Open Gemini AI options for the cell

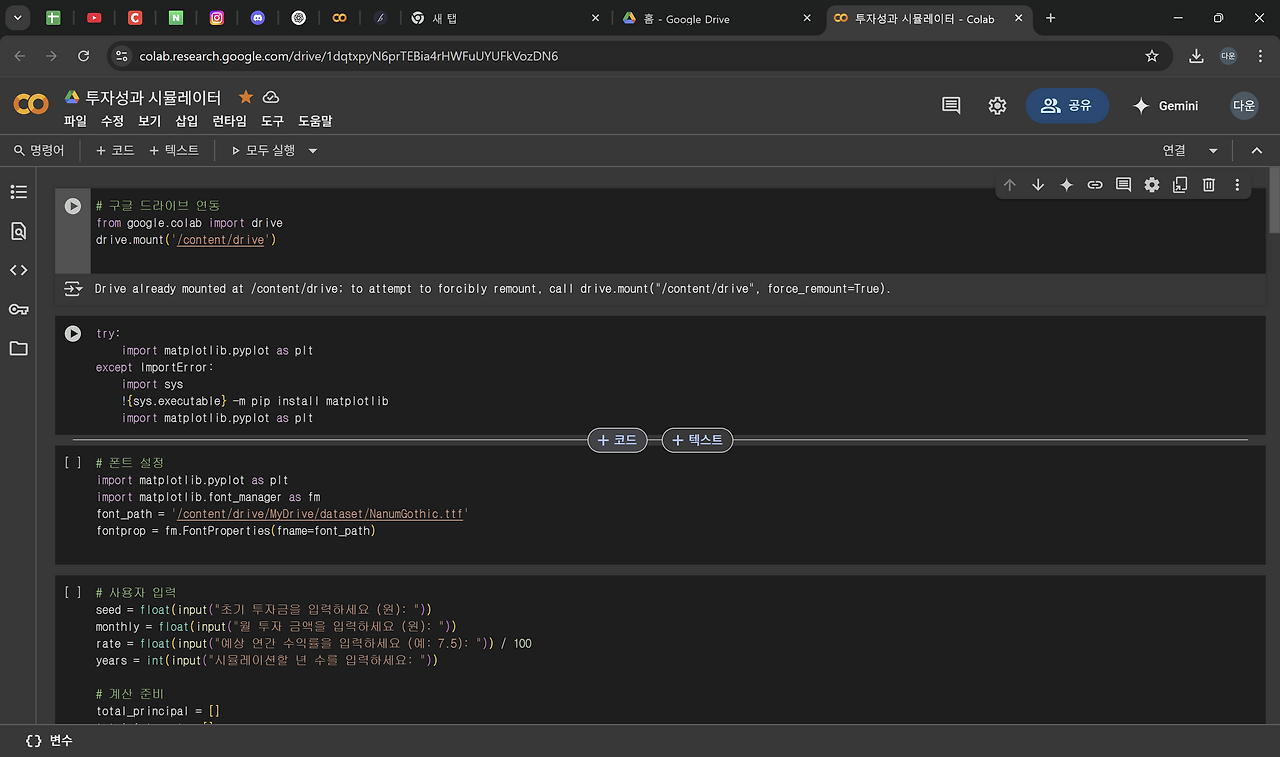pos(1066,185)
